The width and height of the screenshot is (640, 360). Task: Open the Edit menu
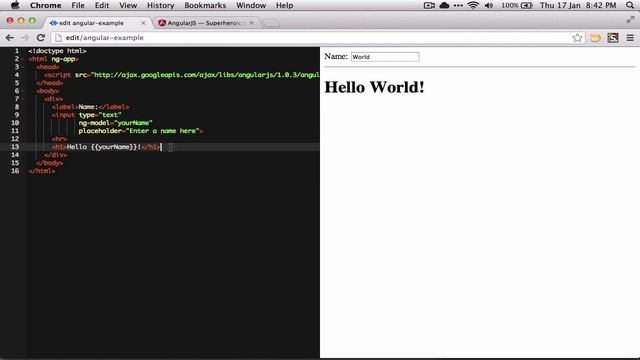click(102, 5)
